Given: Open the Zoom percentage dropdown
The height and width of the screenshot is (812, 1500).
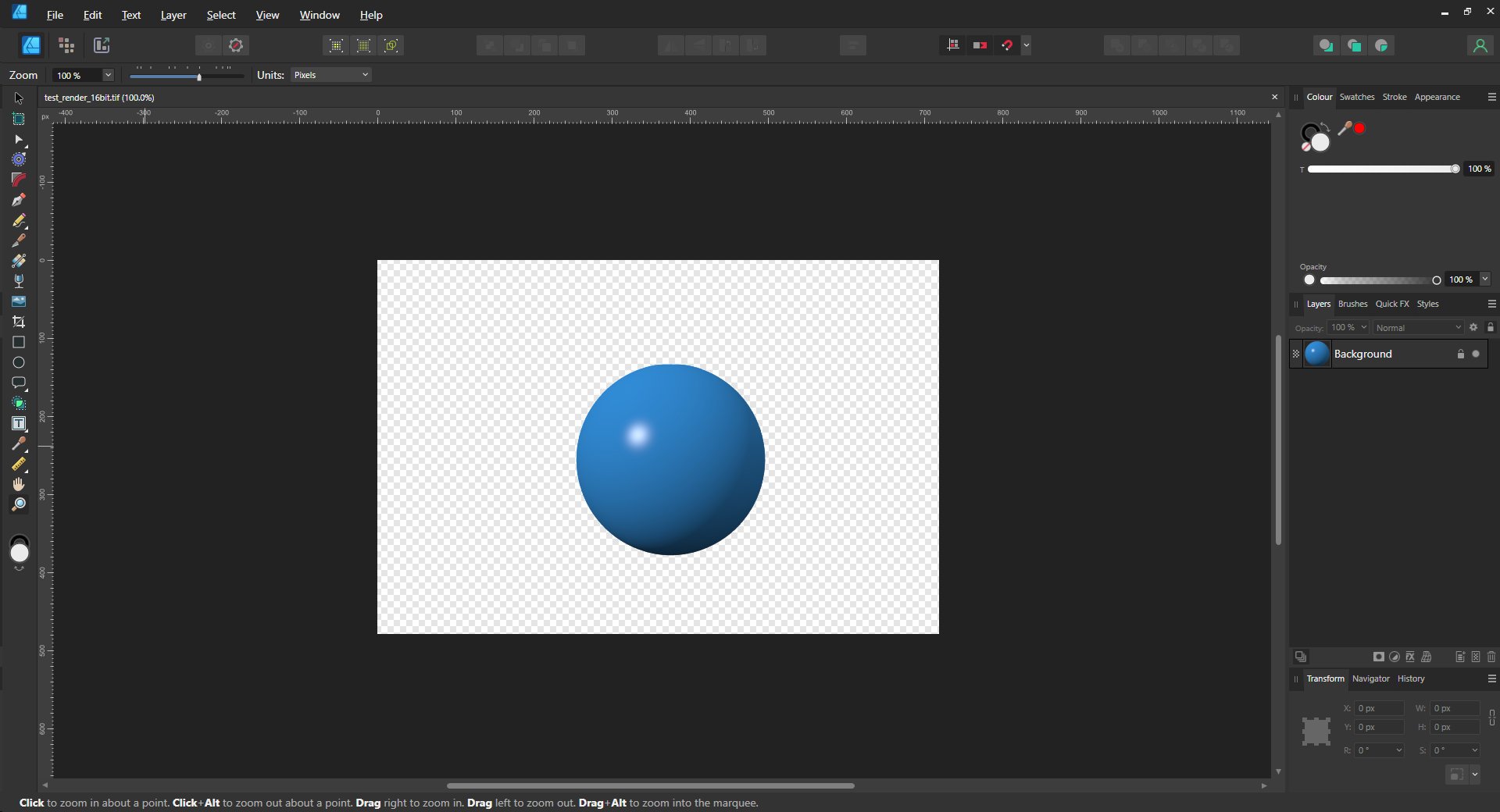Looking at the screenshot, I should point(108,75).
